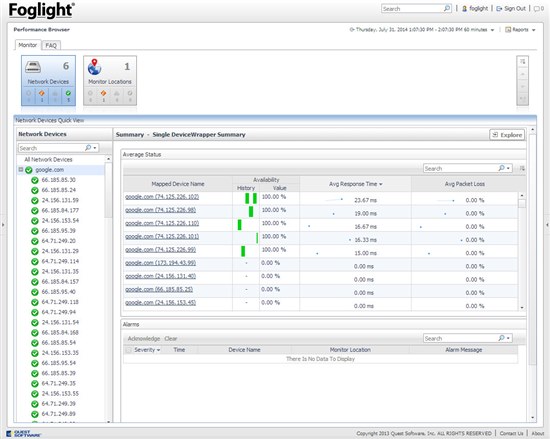Click the 23.67 ms response time value
The image size is (550, 439).
pos(365,200)
